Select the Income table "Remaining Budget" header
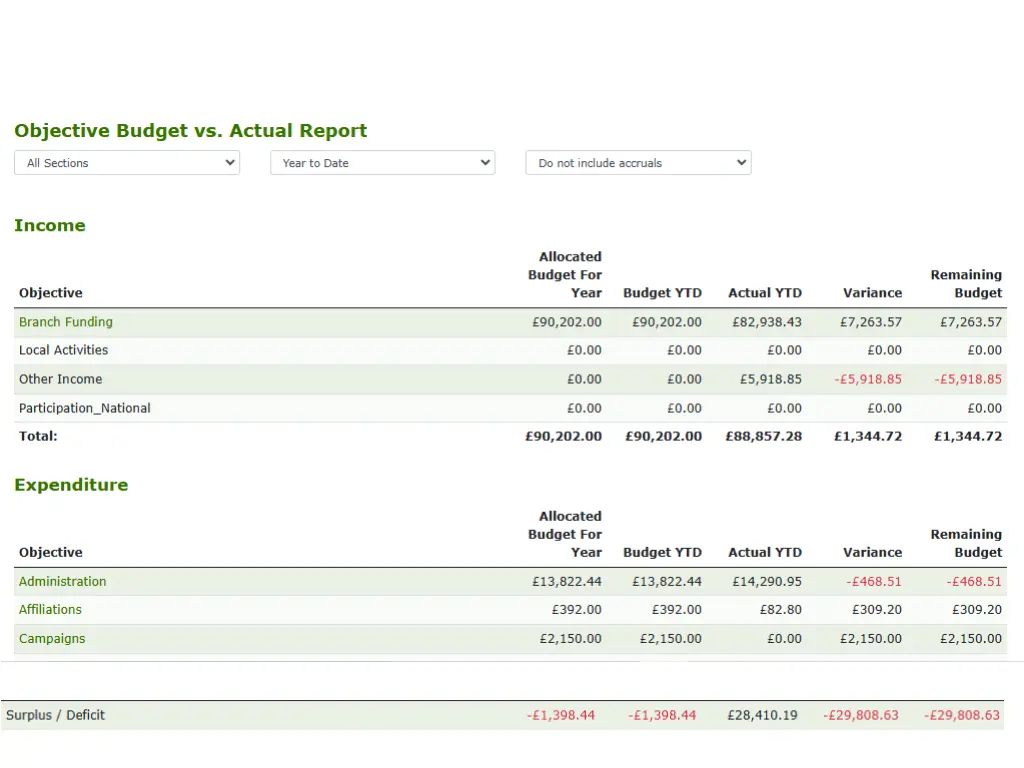The image size is (1024, 768). [x=967, y=283]
